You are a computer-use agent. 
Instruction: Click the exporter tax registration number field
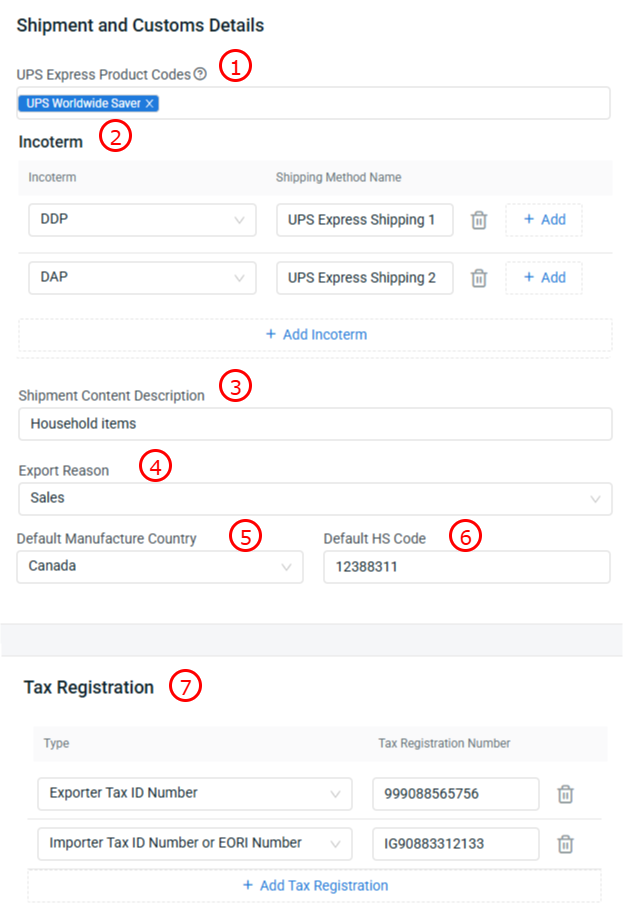pos(455,794)
